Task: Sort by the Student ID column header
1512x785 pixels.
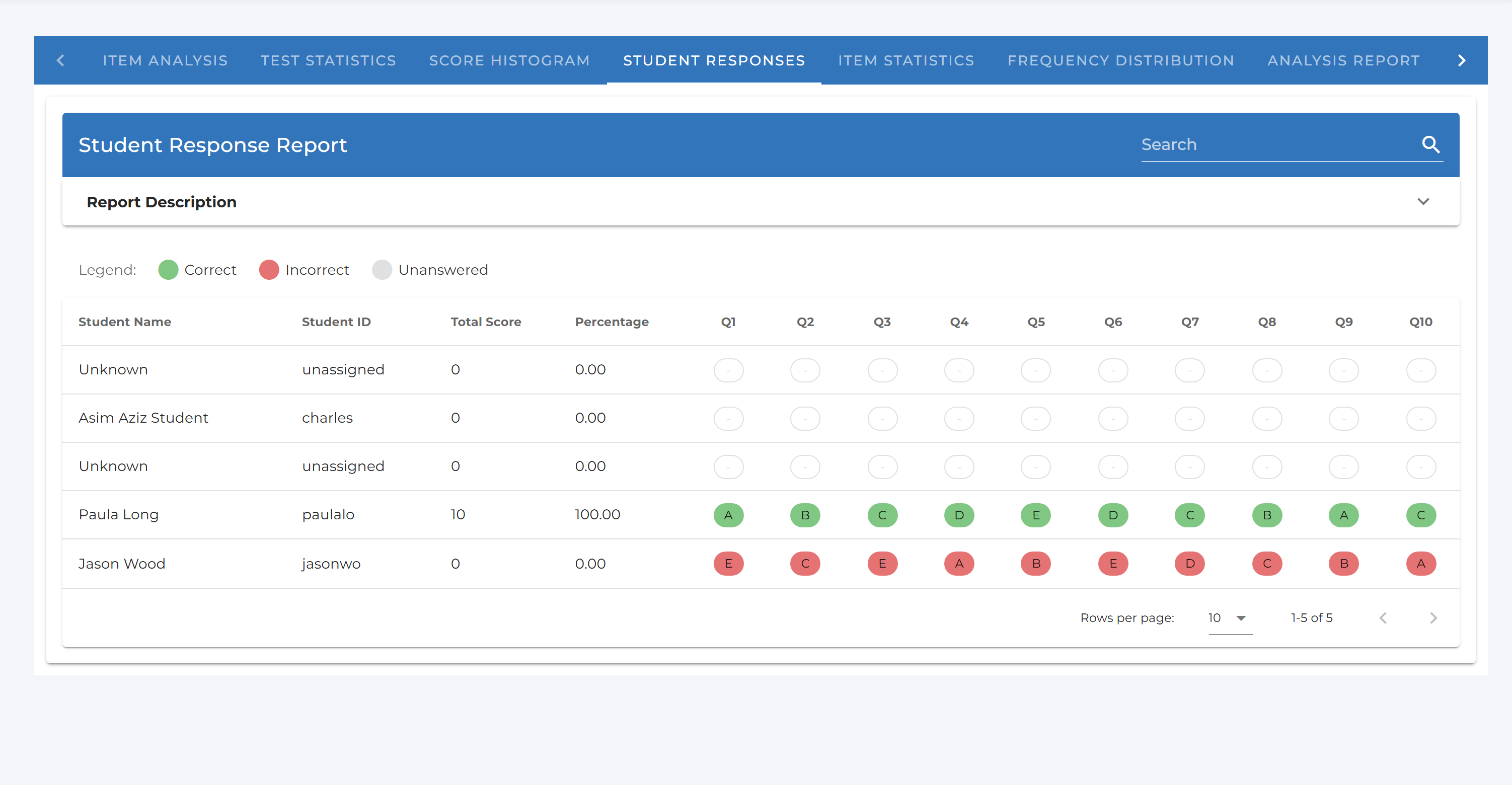Action: click(x=336, y=322)
